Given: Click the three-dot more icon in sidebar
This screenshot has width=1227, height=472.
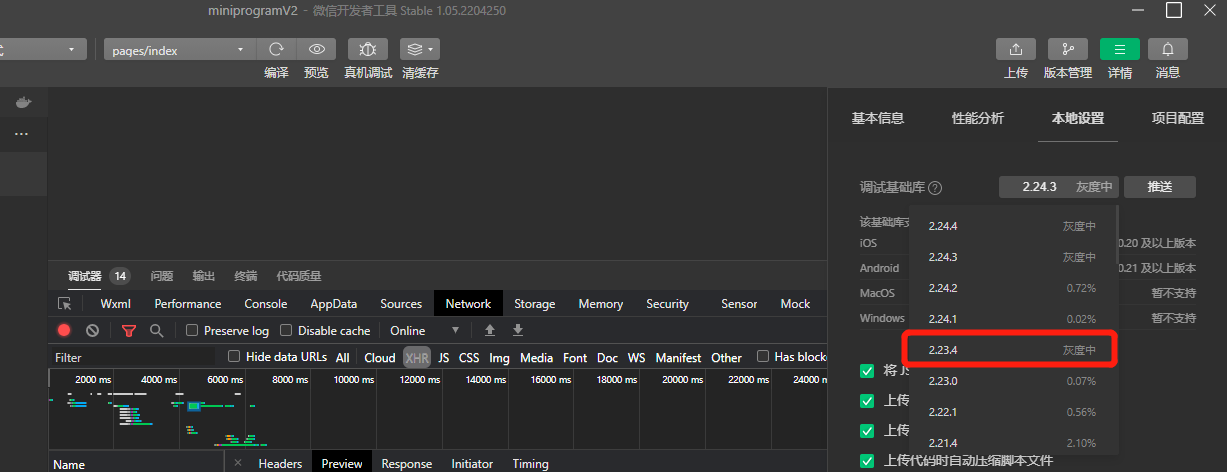Looking at the screenshot, I should coord(22,134).
